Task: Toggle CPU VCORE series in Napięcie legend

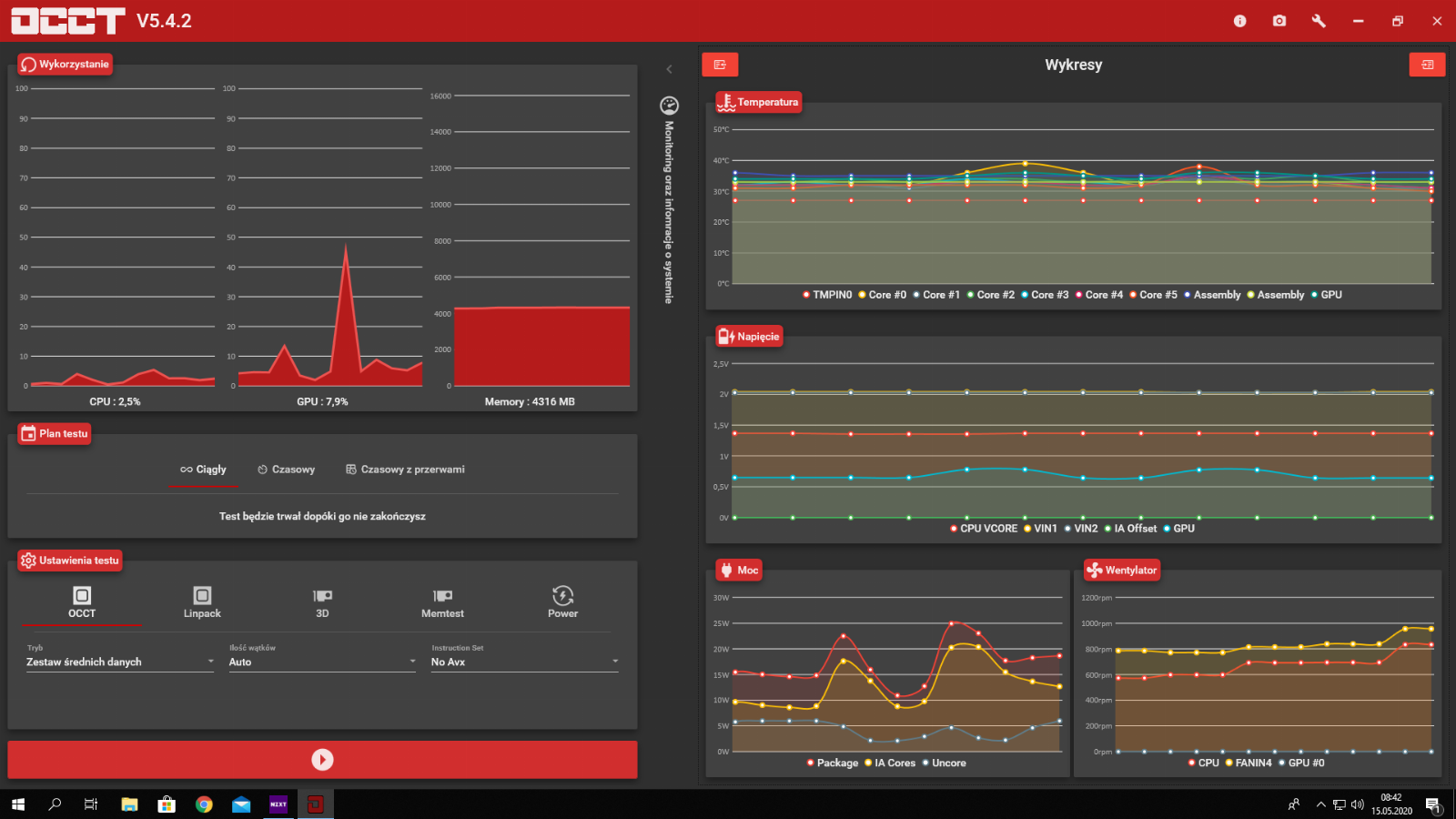Action: click(x=984, y=529)
